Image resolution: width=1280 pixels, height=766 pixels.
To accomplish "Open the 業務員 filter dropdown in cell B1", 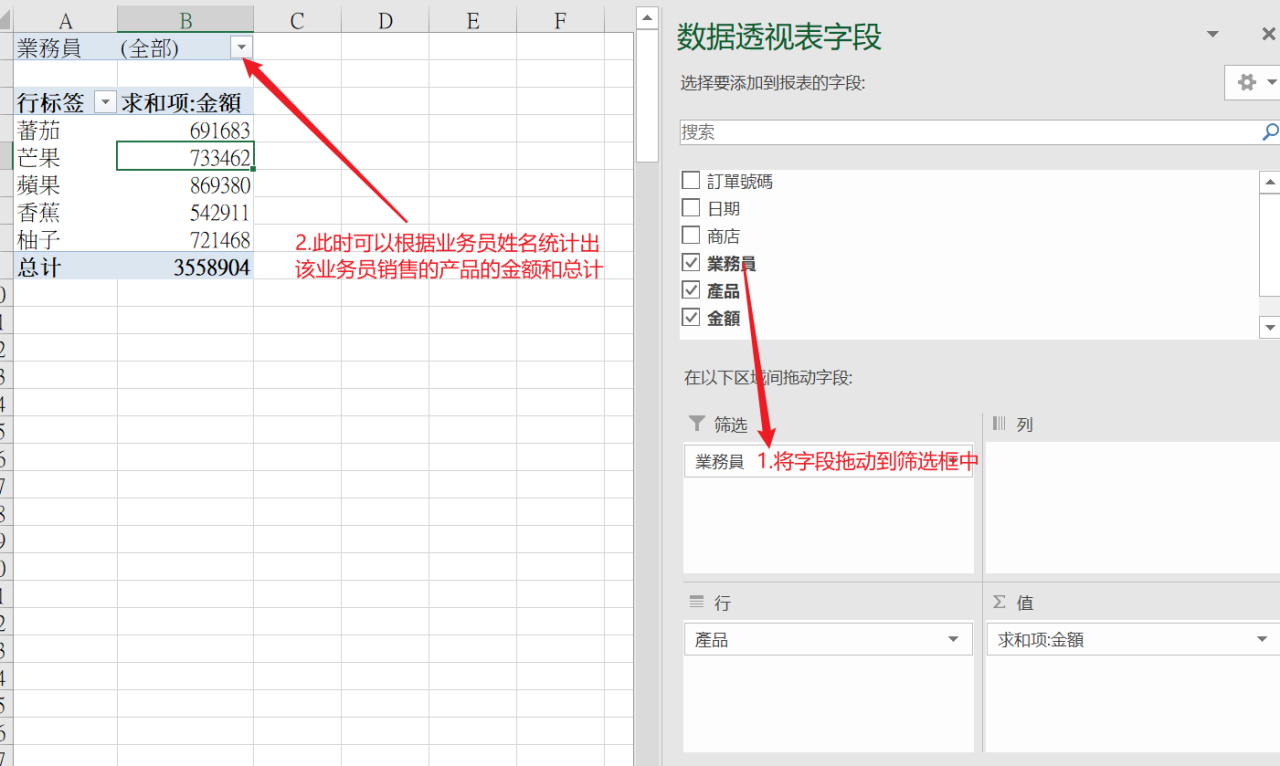I will pos(241,47).
